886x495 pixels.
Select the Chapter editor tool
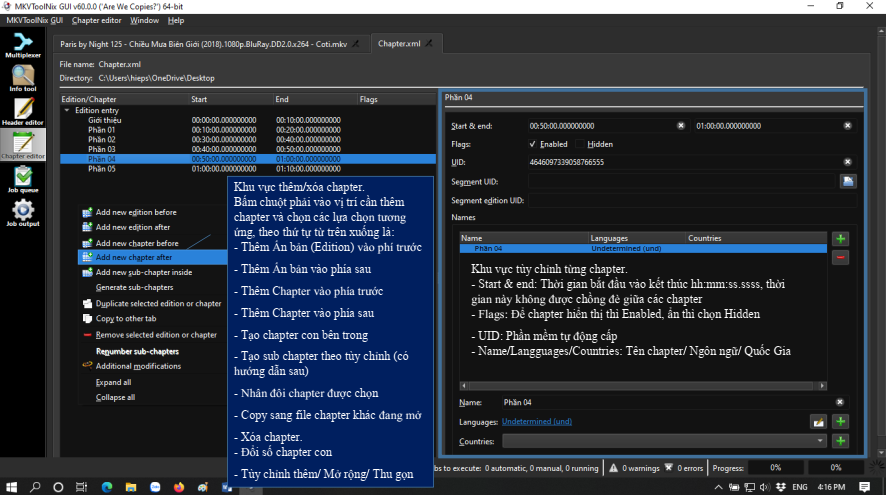[x=23, y=145]
